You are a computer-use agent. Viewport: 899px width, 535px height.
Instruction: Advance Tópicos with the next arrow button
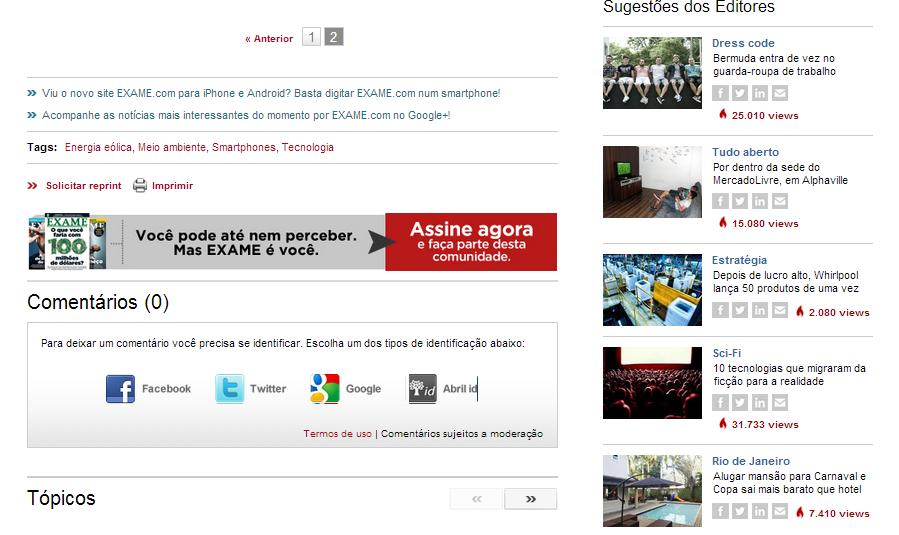coord(530,499)
